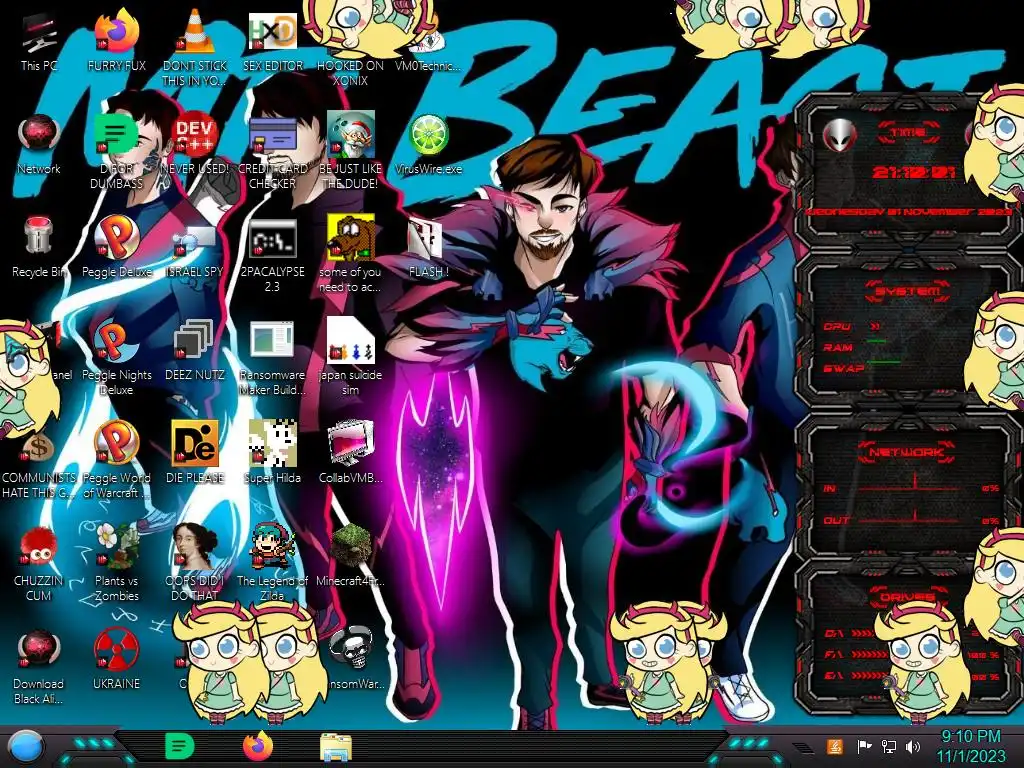
Task: Open the CHUZZIN CUM red fuzzball shortcut
Action: [39, 564]
